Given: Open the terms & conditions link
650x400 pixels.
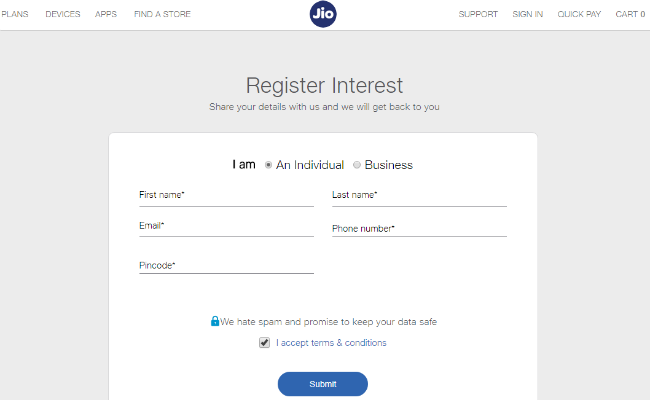Looking at the screenshot, I should click(x=331, y=343).
